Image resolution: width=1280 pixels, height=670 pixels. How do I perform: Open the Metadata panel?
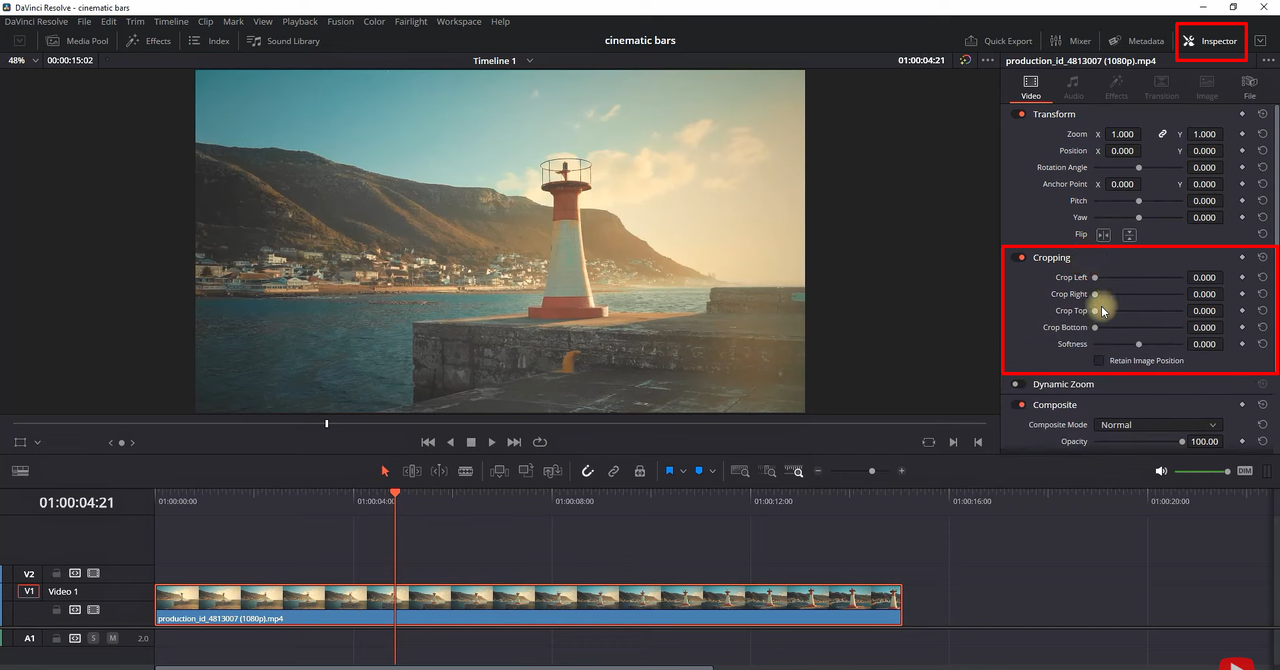click(x=1136, y=41)
